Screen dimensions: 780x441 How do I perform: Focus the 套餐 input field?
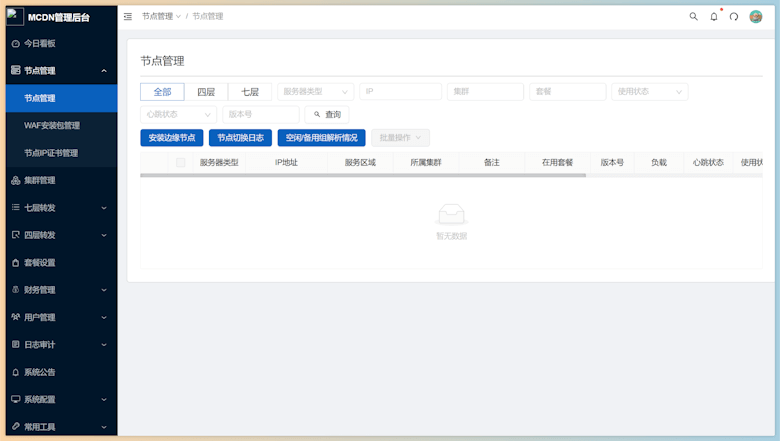[x=568, y=91]
